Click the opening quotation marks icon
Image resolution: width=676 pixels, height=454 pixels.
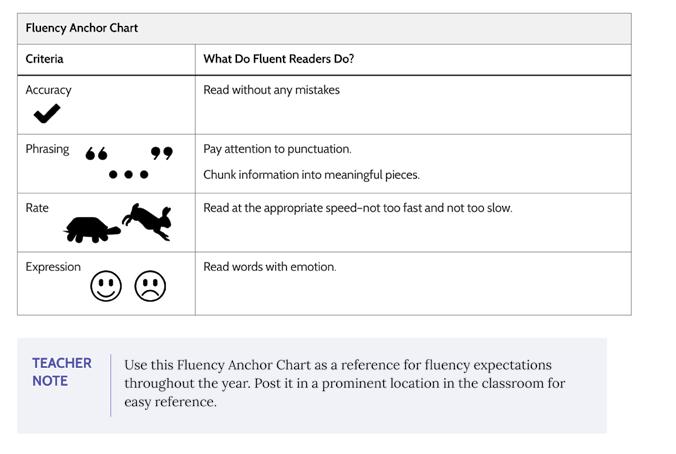[x=96, y=154]
